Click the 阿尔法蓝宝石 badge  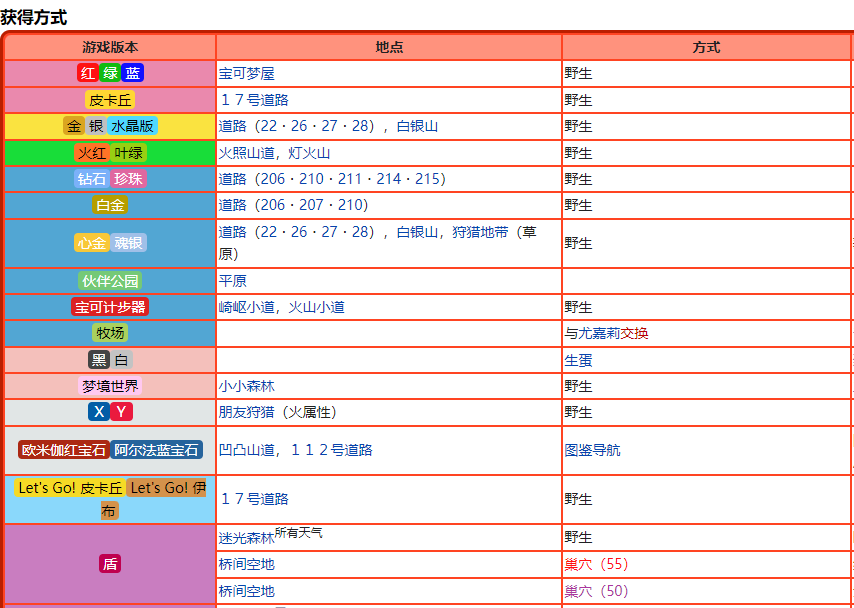point(156,450)
